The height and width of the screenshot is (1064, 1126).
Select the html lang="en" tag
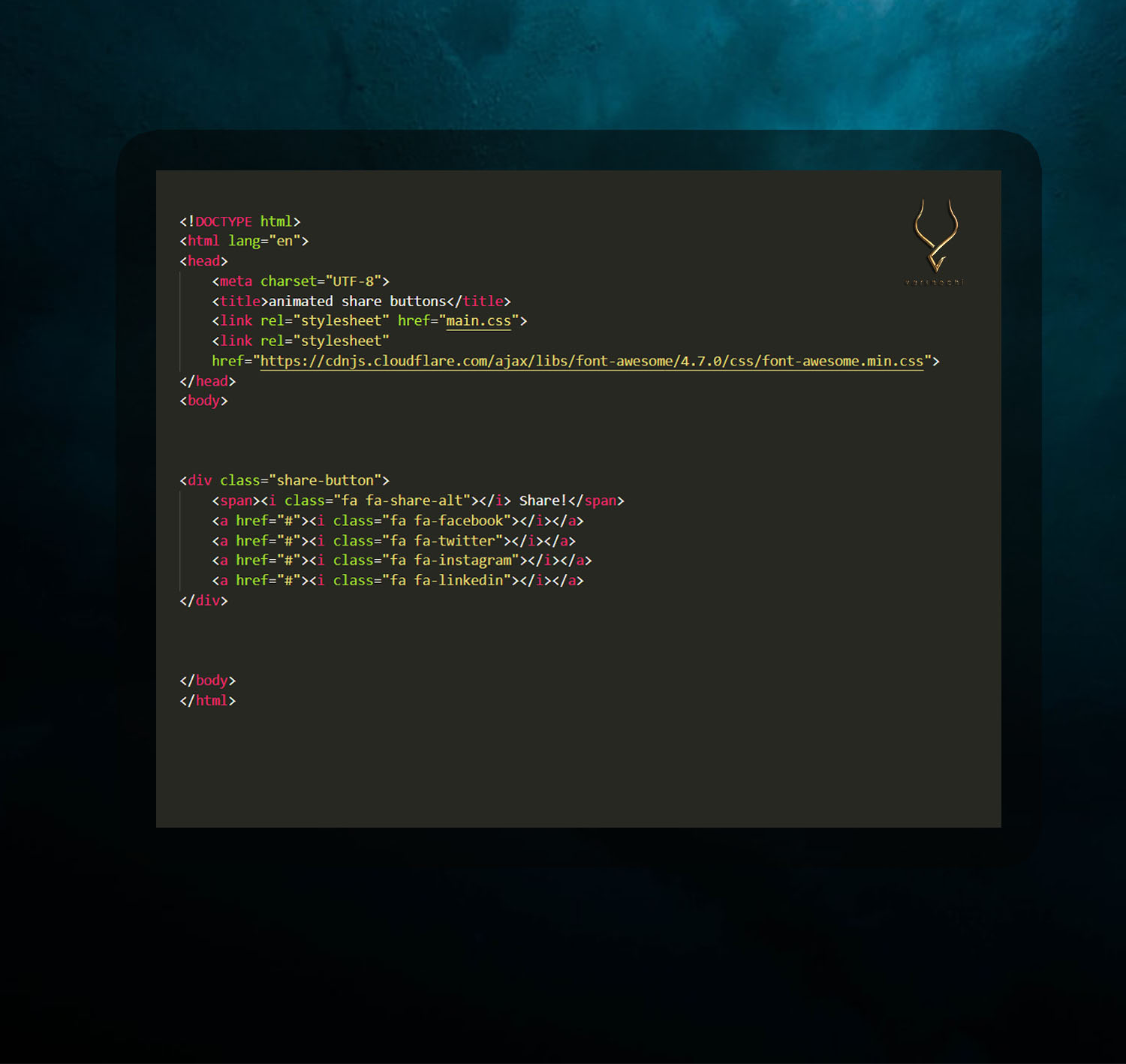tap(244, 241)
